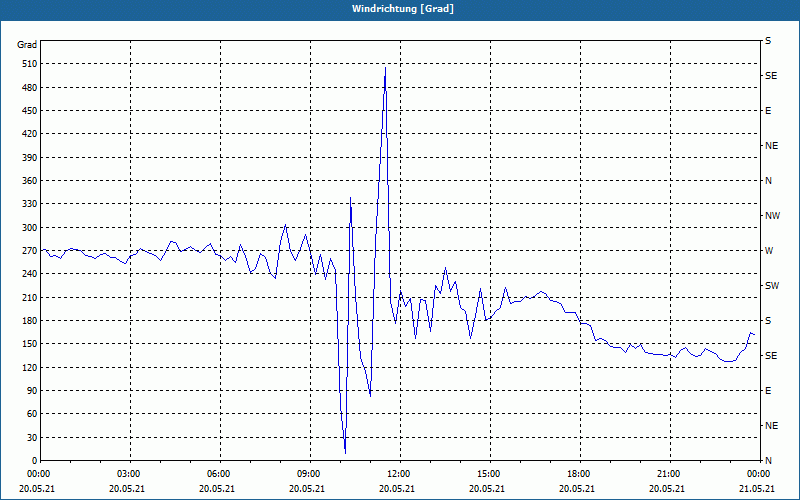
Task: Click the 15:00 time label
Action: [488, 474]
